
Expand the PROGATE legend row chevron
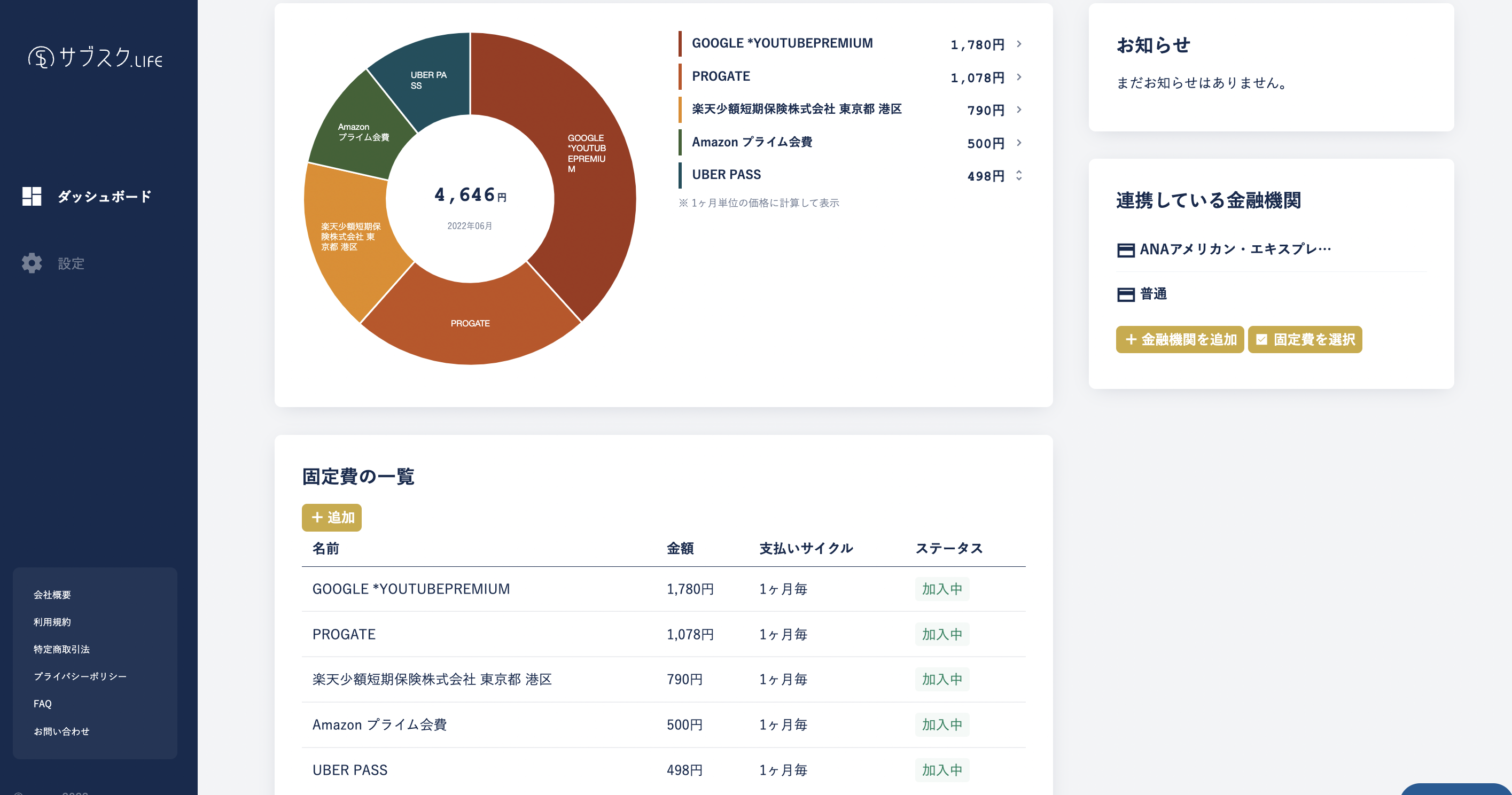pyautogui.click(x=1019, y=77)
